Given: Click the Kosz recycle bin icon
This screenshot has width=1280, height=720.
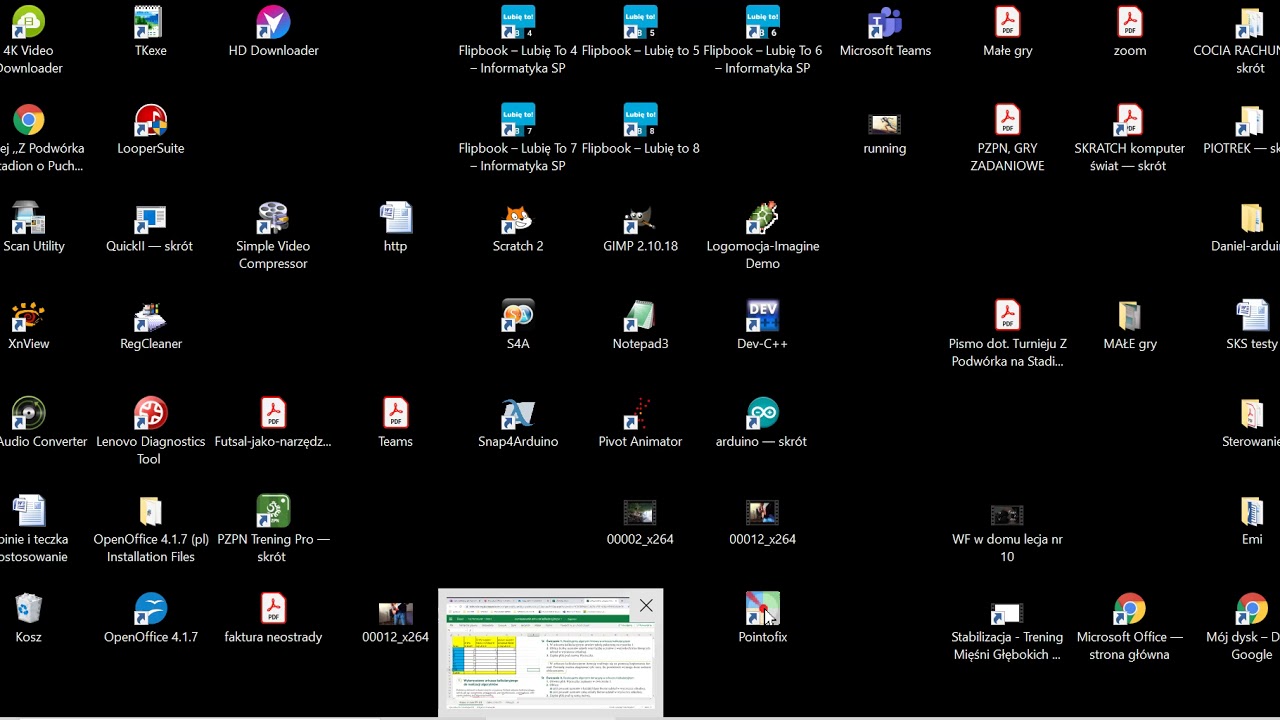Looking at the screenshot, I should (x=28, y=618).
